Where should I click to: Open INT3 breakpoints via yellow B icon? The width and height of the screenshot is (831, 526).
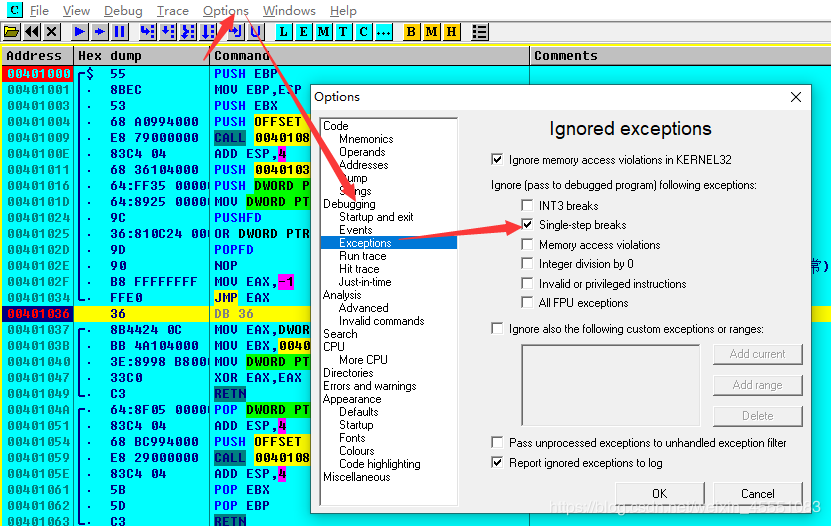click(x=411, y=32)
